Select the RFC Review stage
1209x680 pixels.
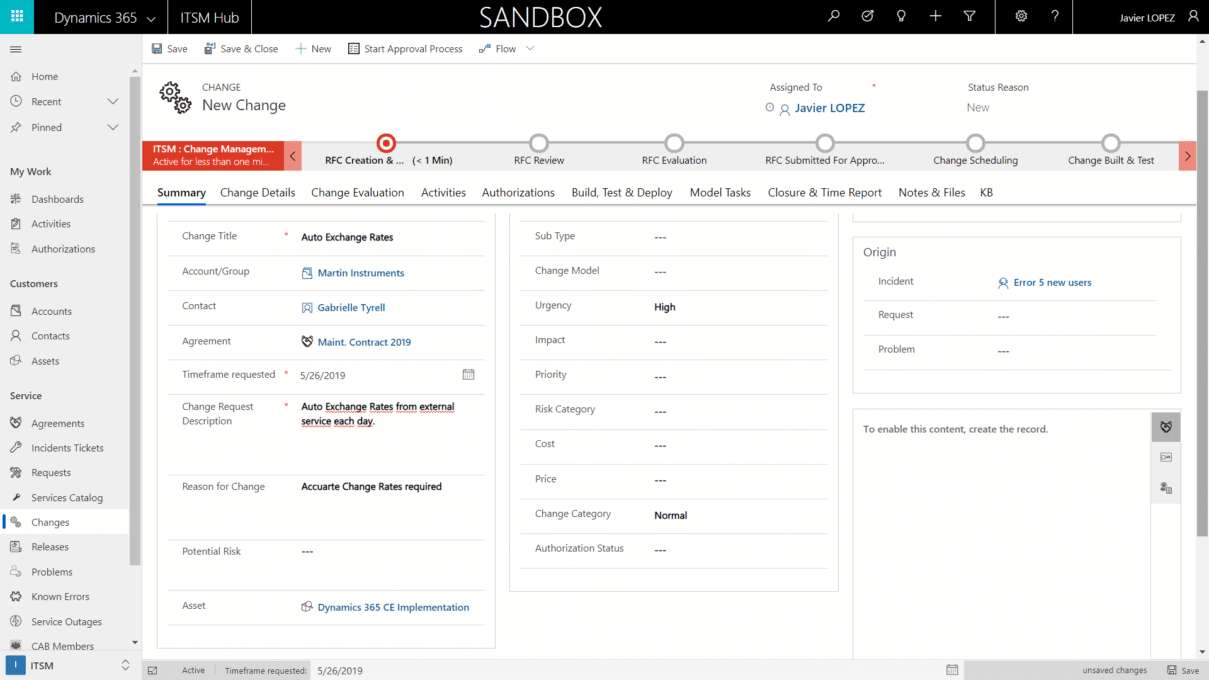point(539,143)
